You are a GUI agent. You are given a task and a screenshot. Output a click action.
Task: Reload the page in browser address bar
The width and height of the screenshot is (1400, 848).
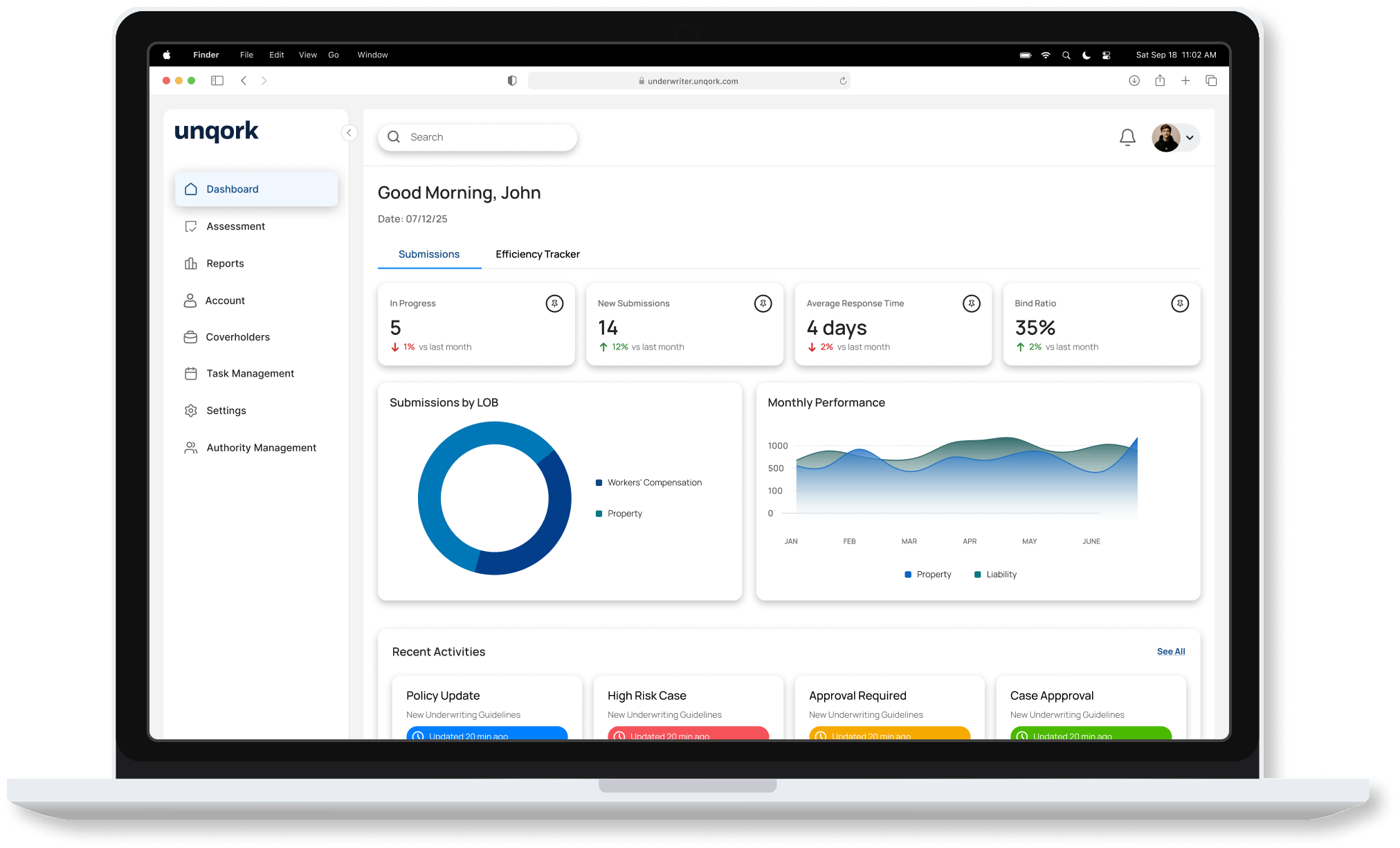click(x=842, y=81)
